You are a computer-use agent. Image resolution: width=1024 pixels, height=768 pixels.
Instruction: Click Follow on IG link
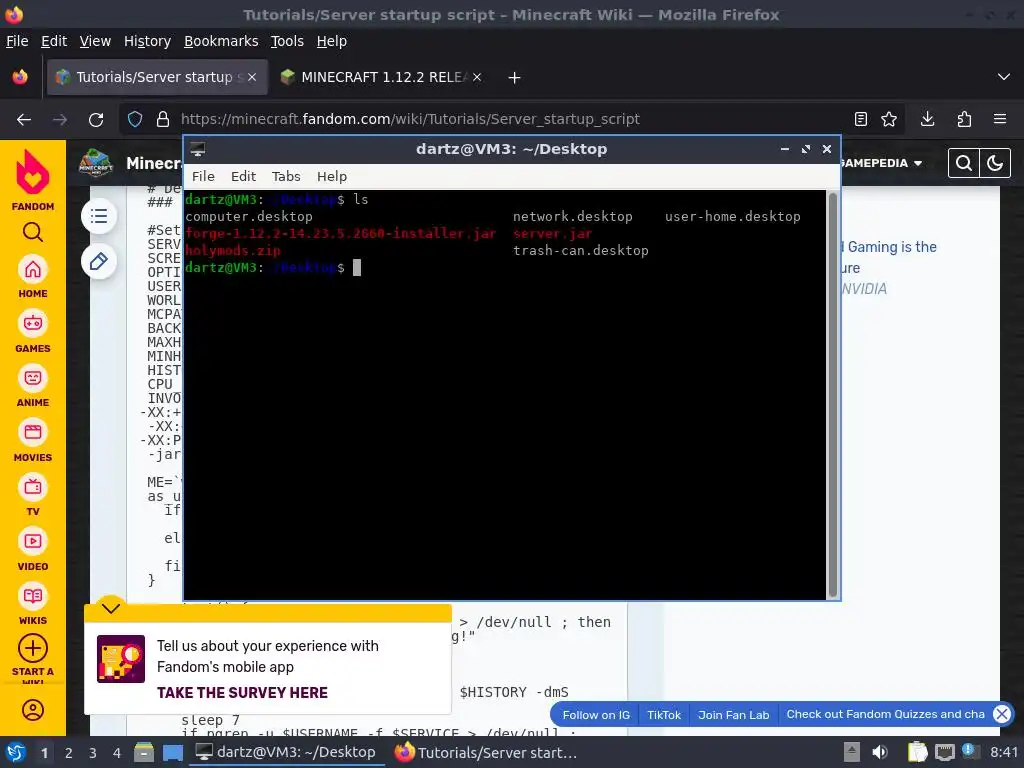[x=596, y=715]
